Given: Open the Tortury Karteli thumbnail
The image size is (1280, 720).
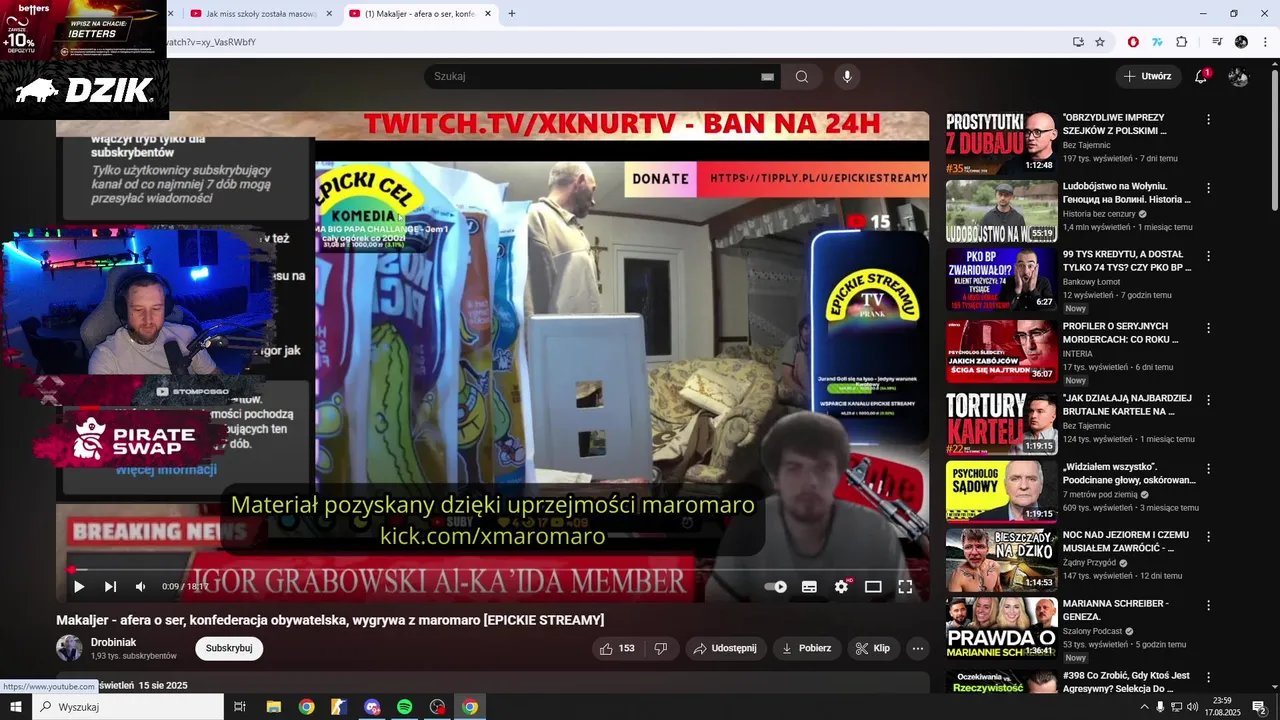Looking at the screenshot, I should tap(1001, 423).
